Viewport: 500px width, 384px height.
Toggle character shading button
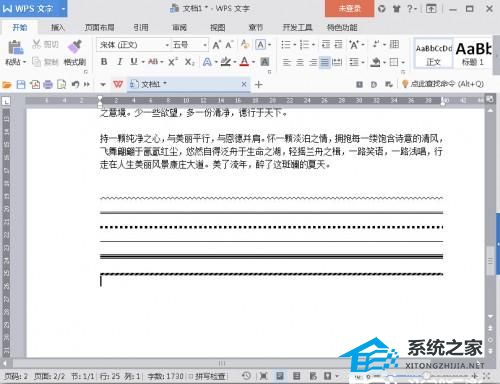[265, 62]
